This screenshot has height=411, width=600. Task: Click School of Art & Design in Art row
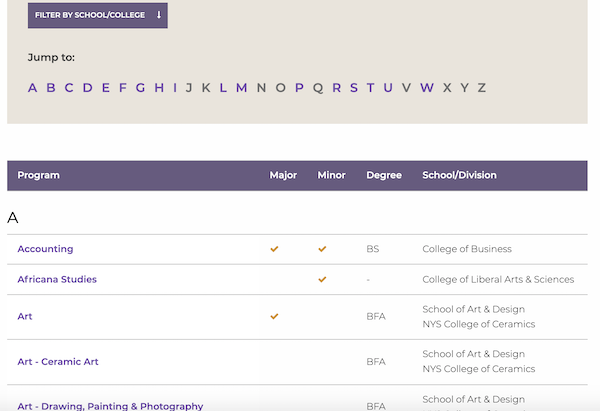click(474, 309)
